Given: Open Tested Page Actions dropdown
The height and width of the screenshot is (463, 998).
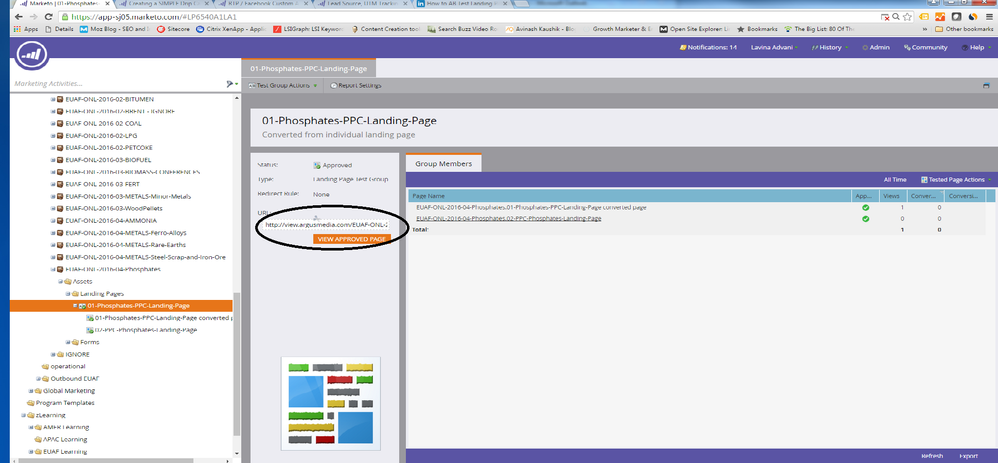Looking at the screenshot, I should (x=958, y=179).
